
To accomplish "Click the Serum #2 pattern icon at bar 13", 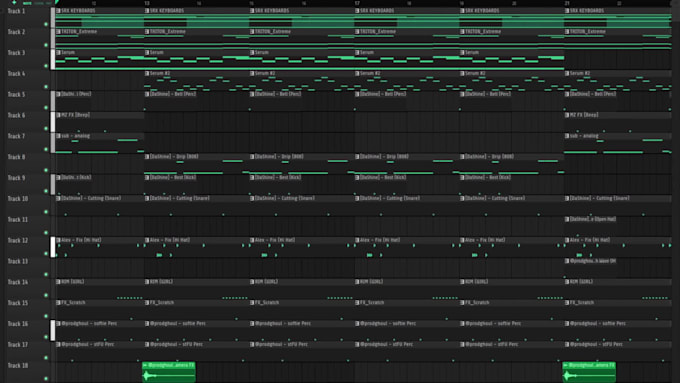I will pos(147,73).
